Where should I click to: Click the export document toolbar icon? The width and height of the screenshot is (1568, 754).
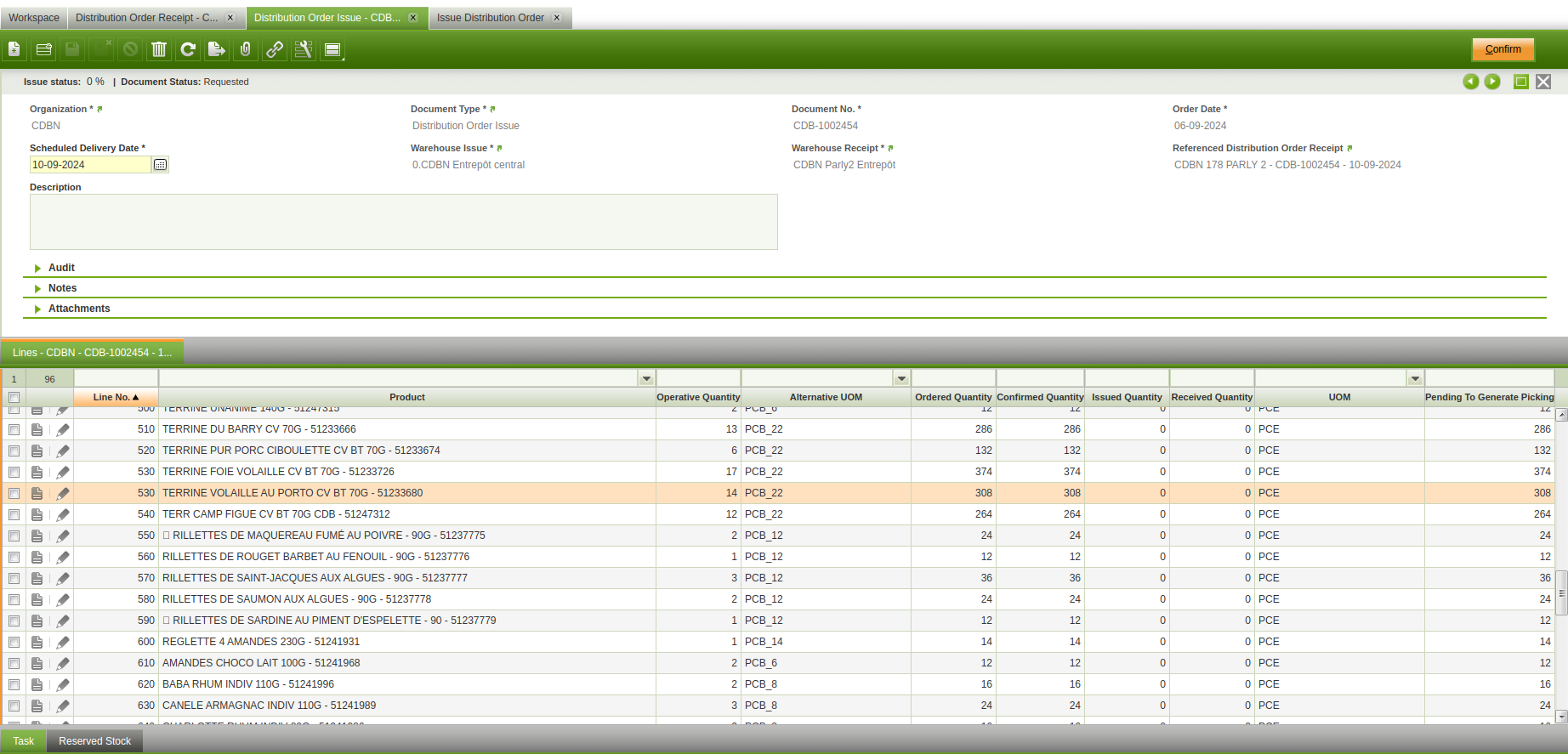pyautogui.click(x=217, y=50)
